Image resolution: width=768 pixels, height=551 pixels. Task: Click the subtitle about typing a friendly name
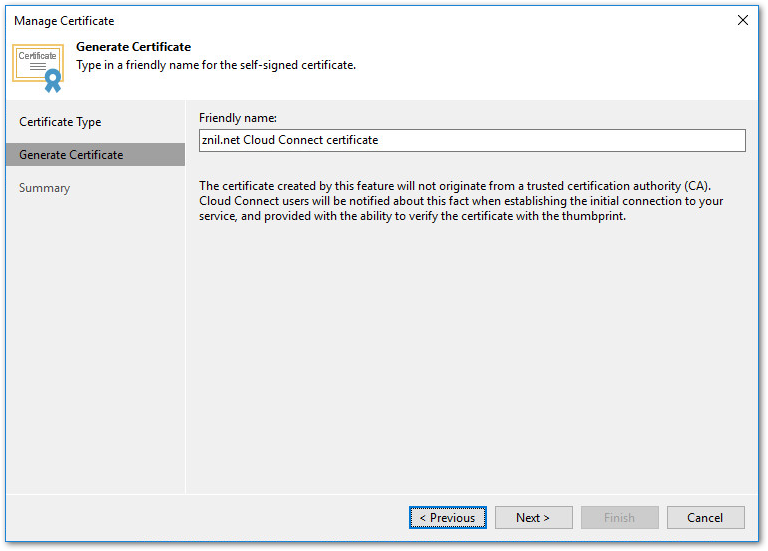216,65
